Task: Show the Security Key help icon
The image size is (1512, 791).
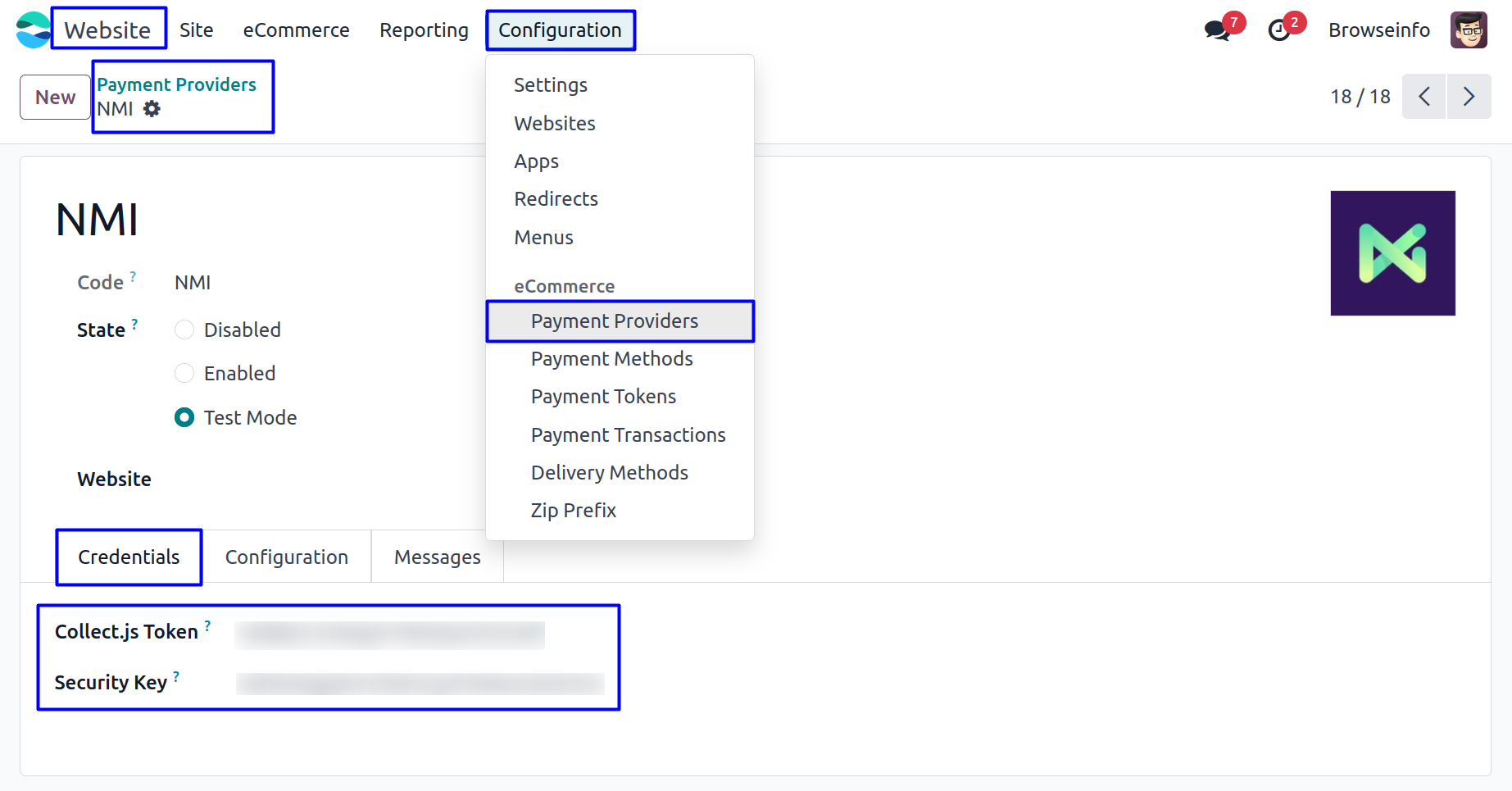Action: point(176,677)
